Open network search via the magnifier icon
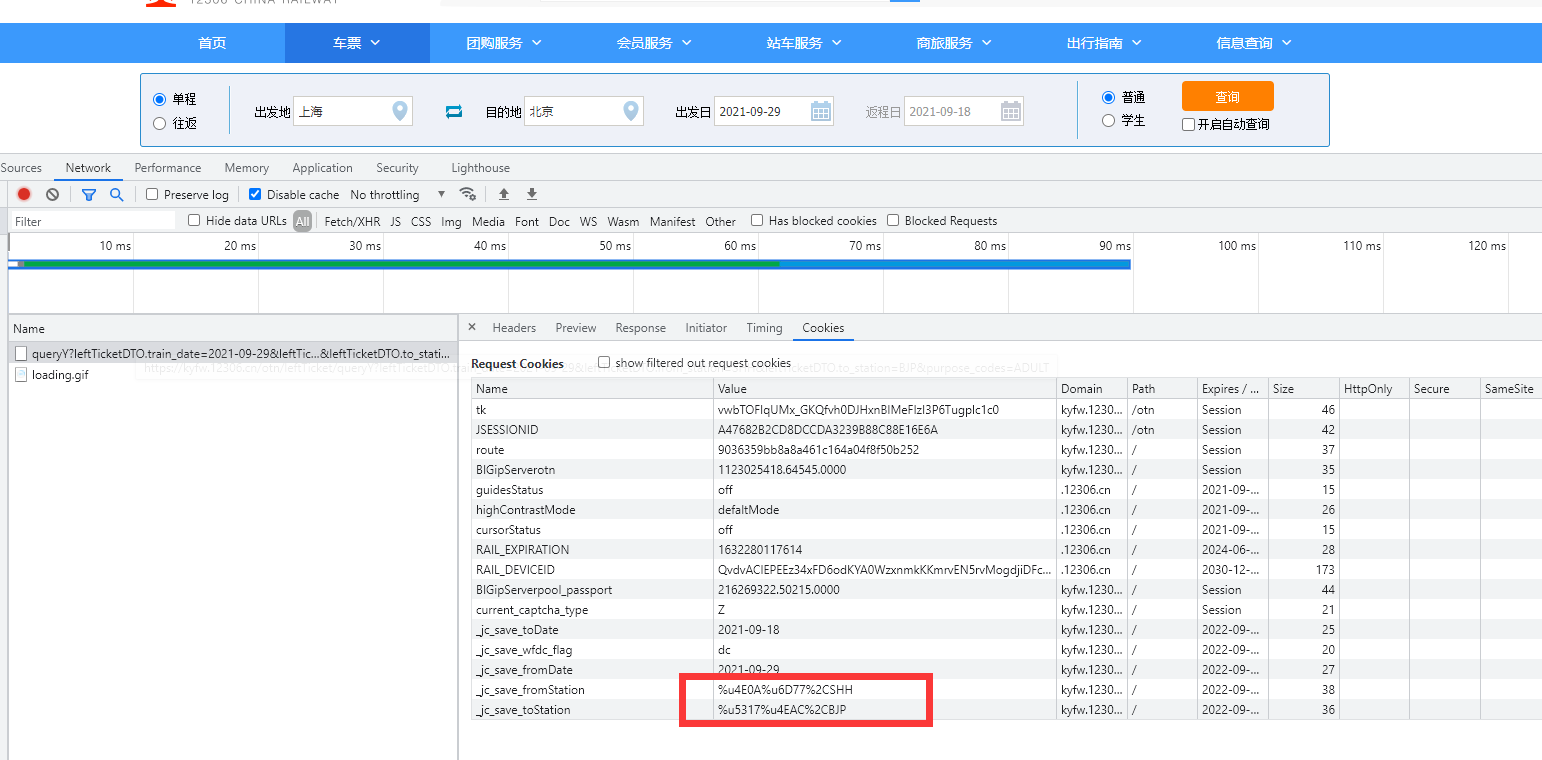 point(116,194)
